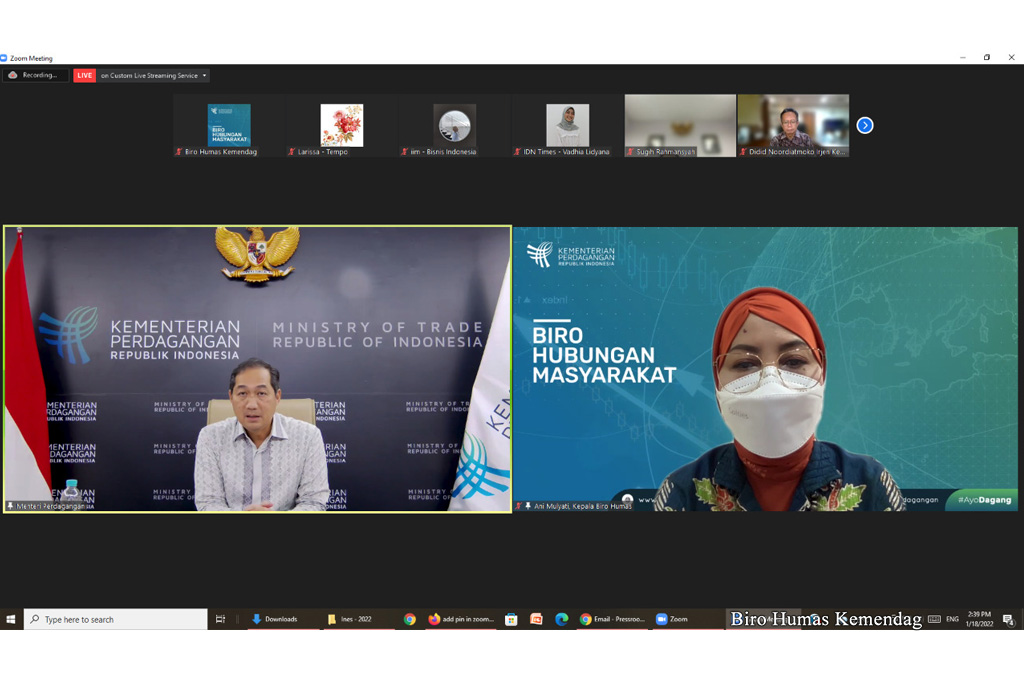Show next participants with the blue arrow
This screenshot has width=1024, height=682.
865,125
